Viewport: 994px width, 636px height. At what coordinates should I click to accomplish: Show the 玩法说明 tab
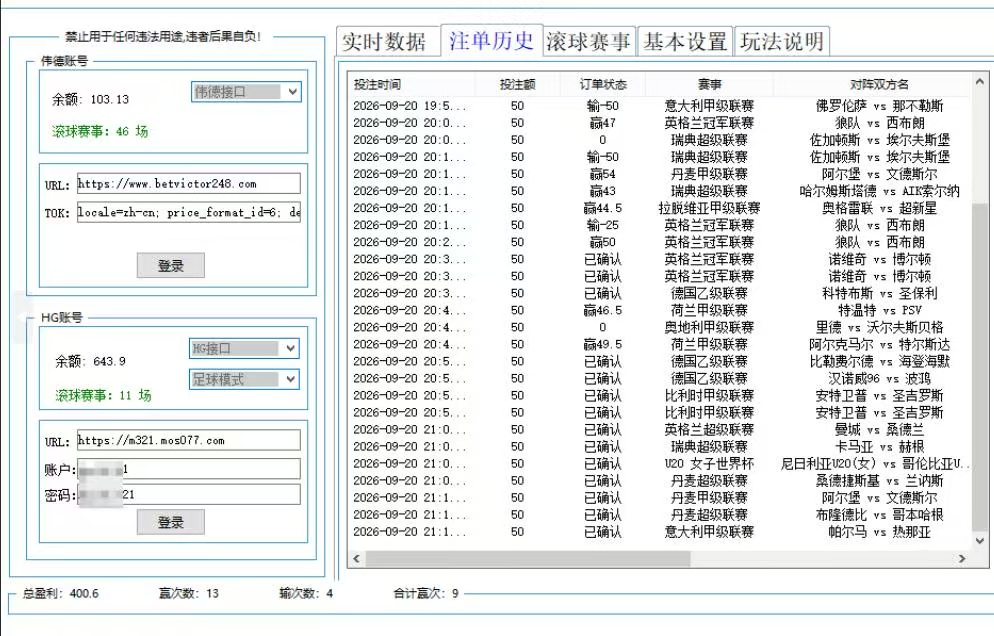pos(782,42)
